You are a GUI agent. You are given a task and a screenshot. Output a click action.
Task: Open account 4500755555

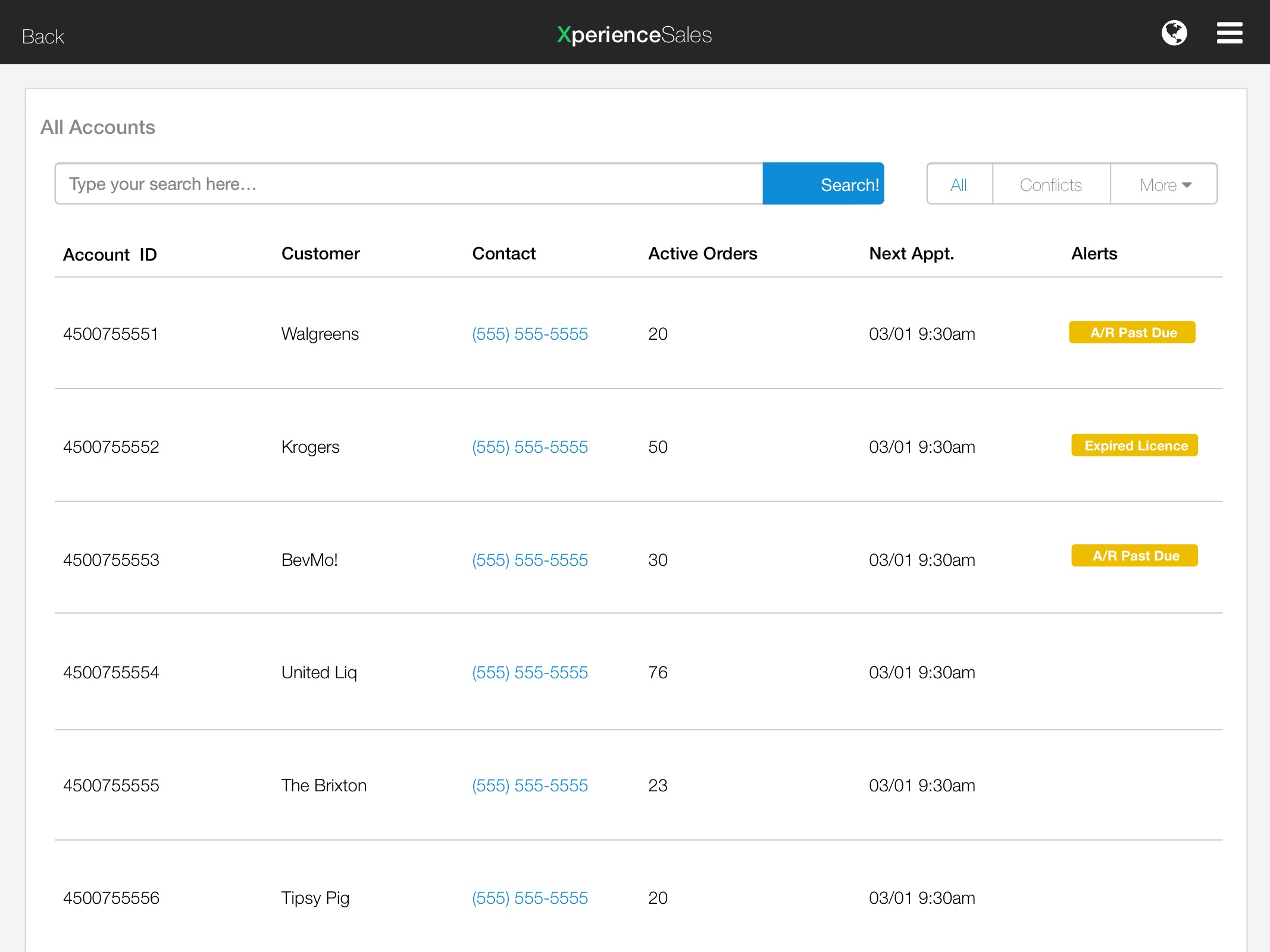pos(111,785)
